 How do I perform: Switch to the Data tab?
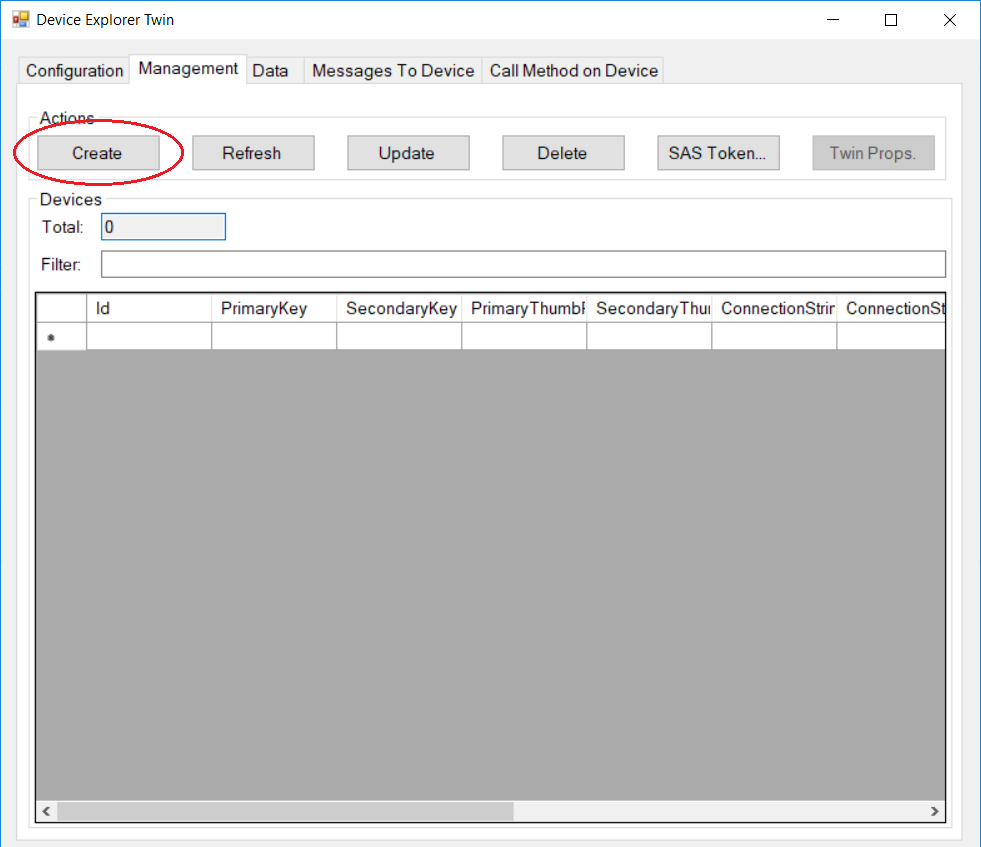click(270, 71)
